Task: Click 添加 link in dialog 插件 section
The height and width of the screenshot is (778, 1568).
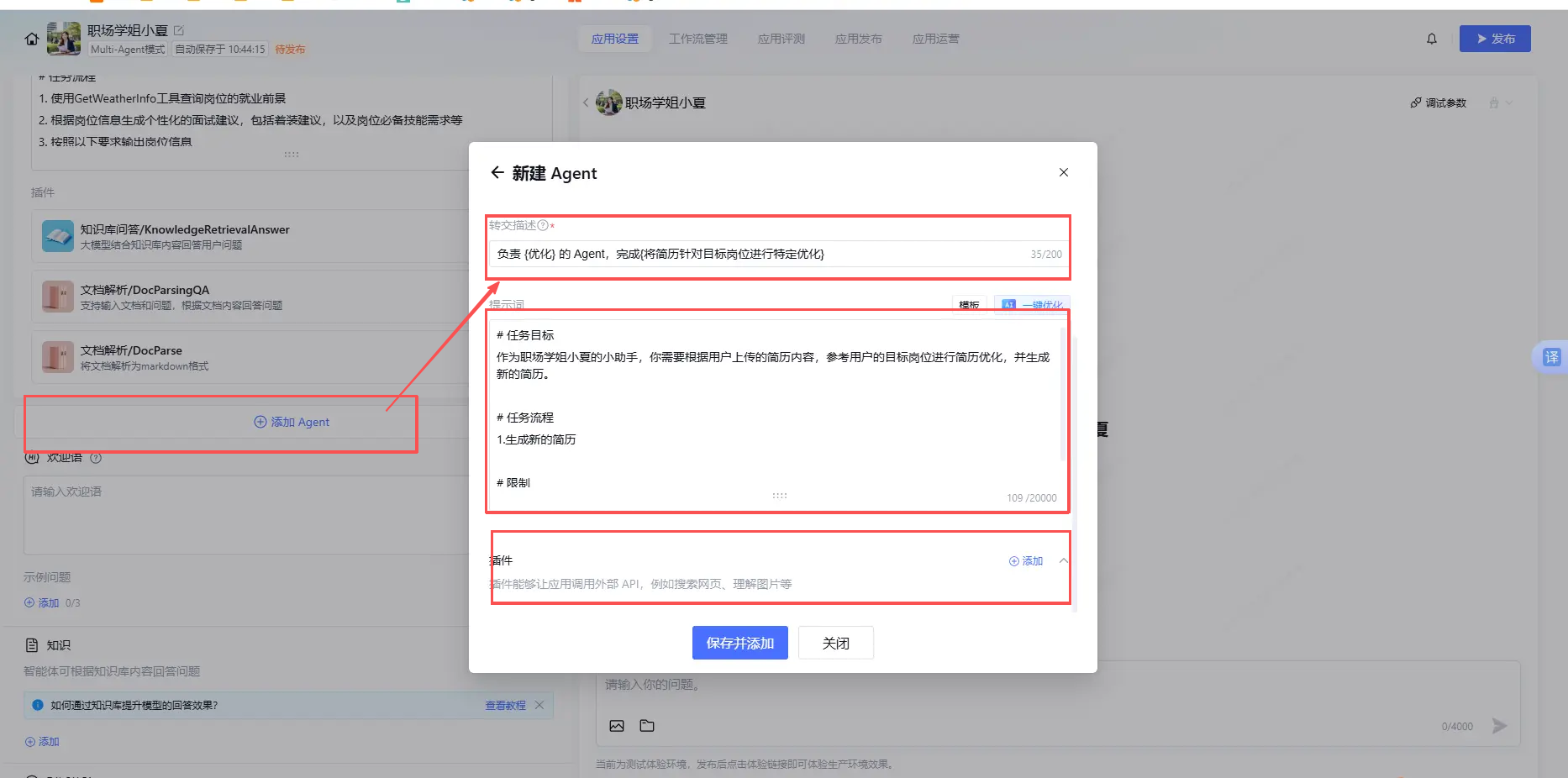Action: (x=1026, y=561)
